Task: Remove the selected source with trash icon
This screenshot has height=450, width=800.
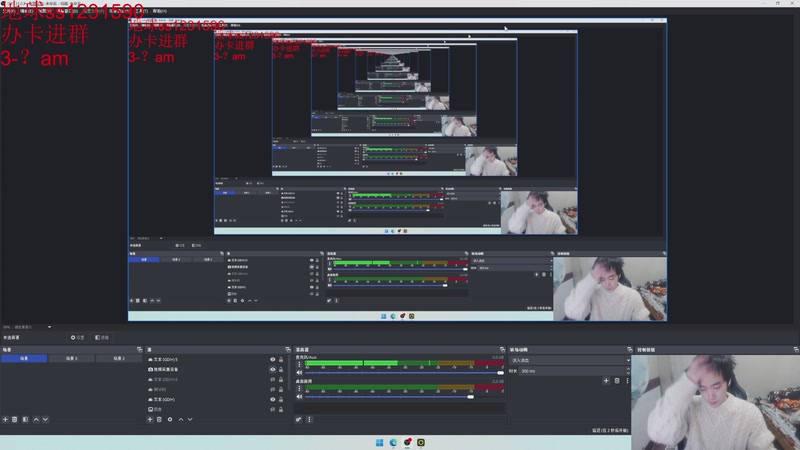Action: click(159, 419)
